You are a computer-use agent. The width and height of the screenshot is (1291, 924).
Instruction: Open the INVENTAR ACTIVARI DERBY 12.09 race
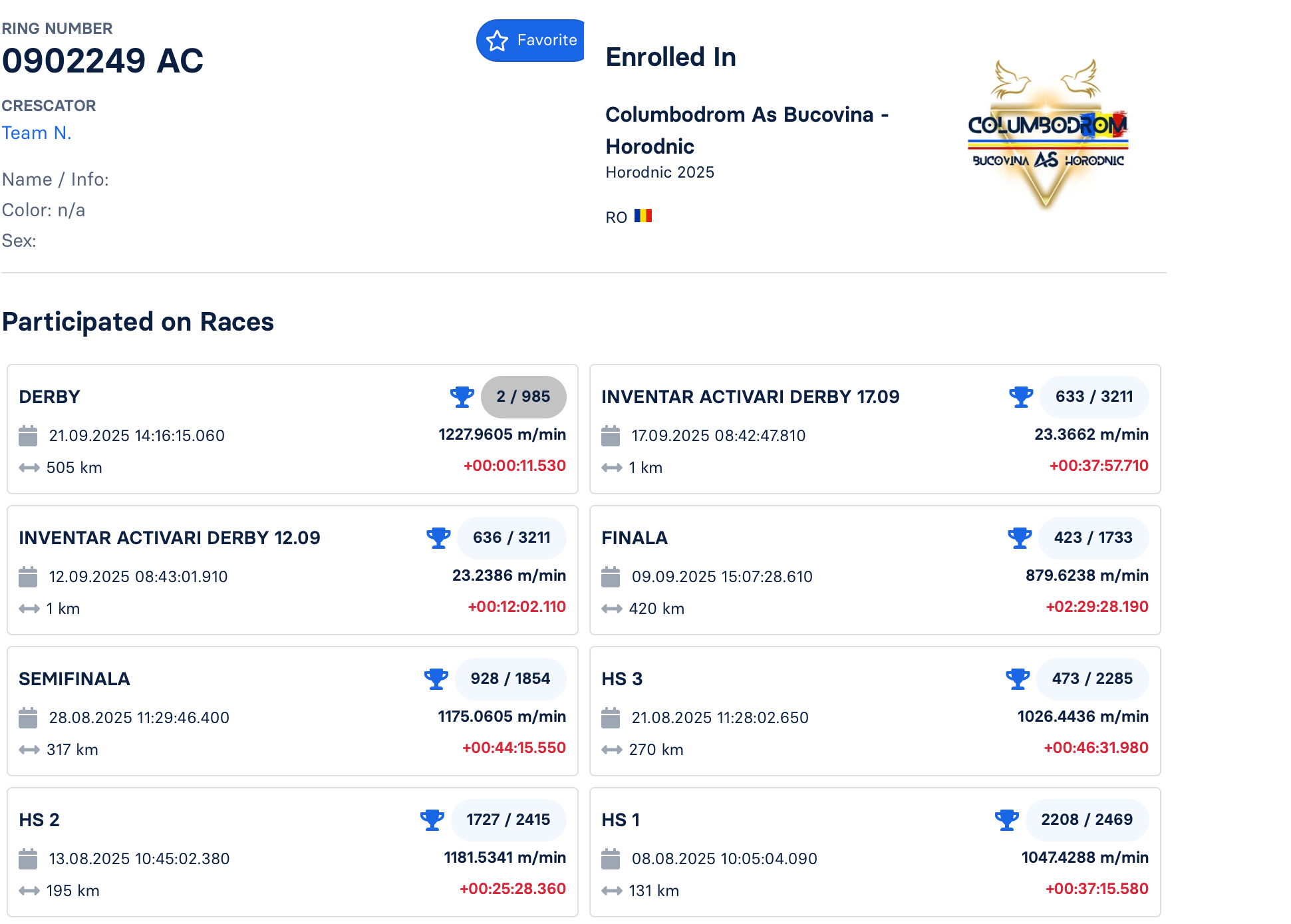pos(170,538)
